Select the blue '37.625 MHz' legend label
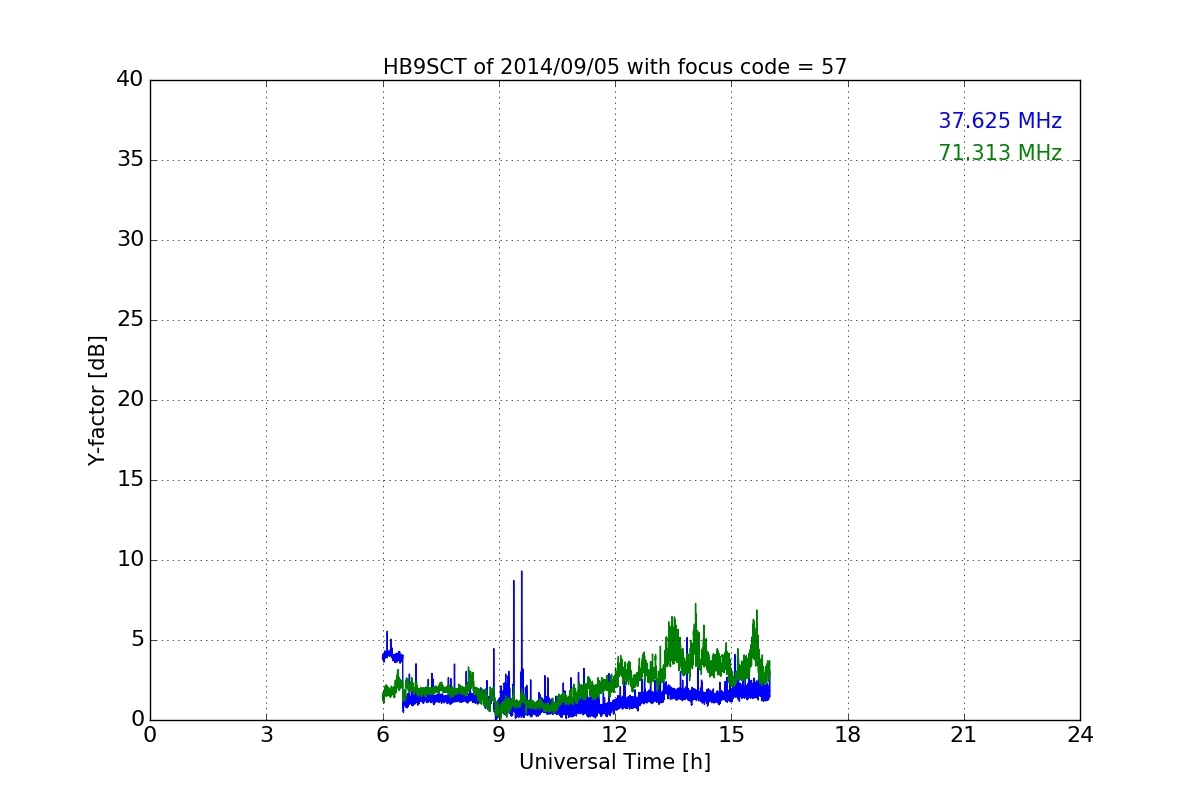 [1000, 121]
